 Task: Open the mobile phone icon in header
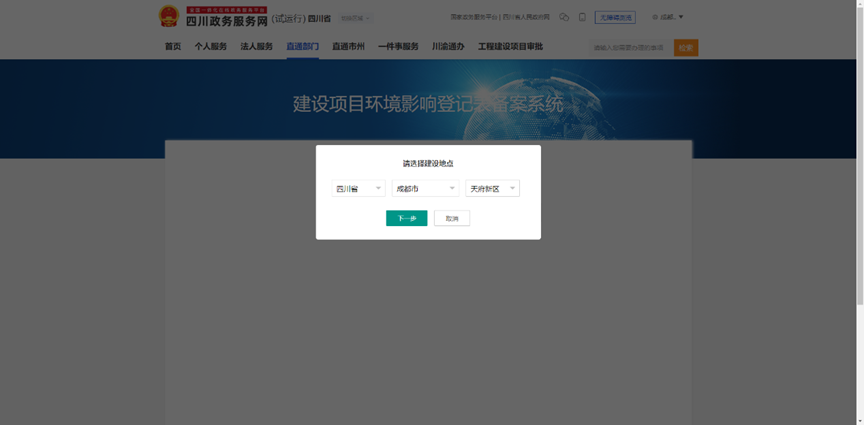tap(582, 17)
